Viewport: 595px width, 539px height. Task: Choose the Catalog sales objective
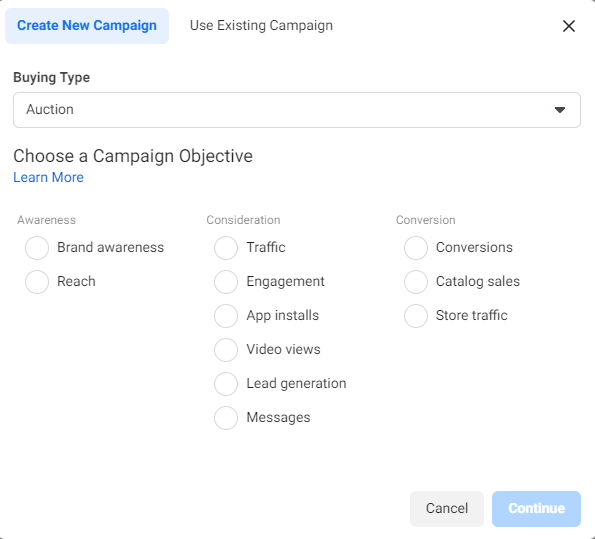(x=416, y=282)
